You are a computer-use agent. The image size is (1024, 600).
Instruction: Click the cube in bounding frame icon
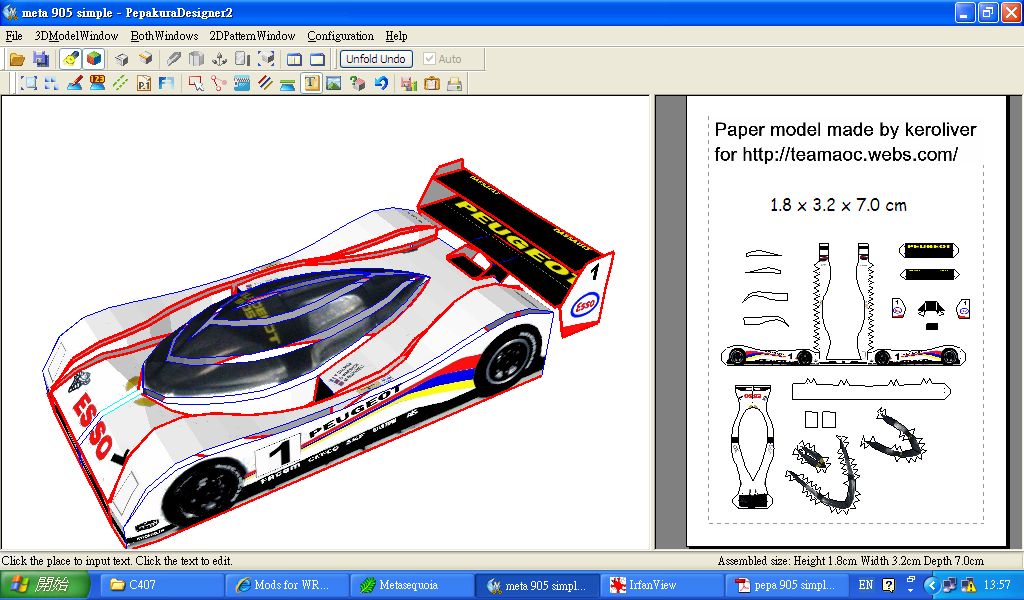266,59
